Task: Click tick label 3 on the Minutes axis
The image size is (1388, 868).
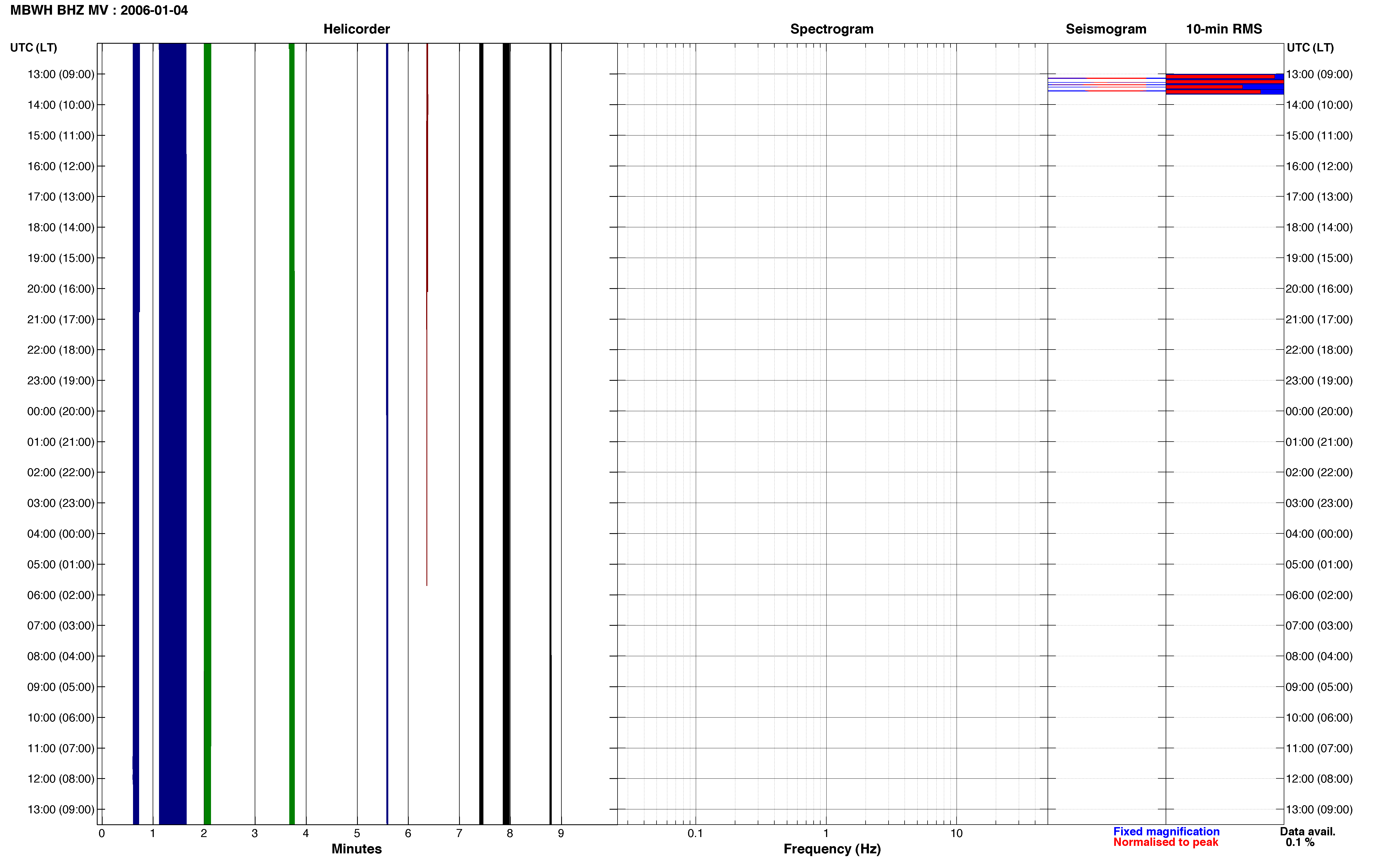Action: pos(255,833)
